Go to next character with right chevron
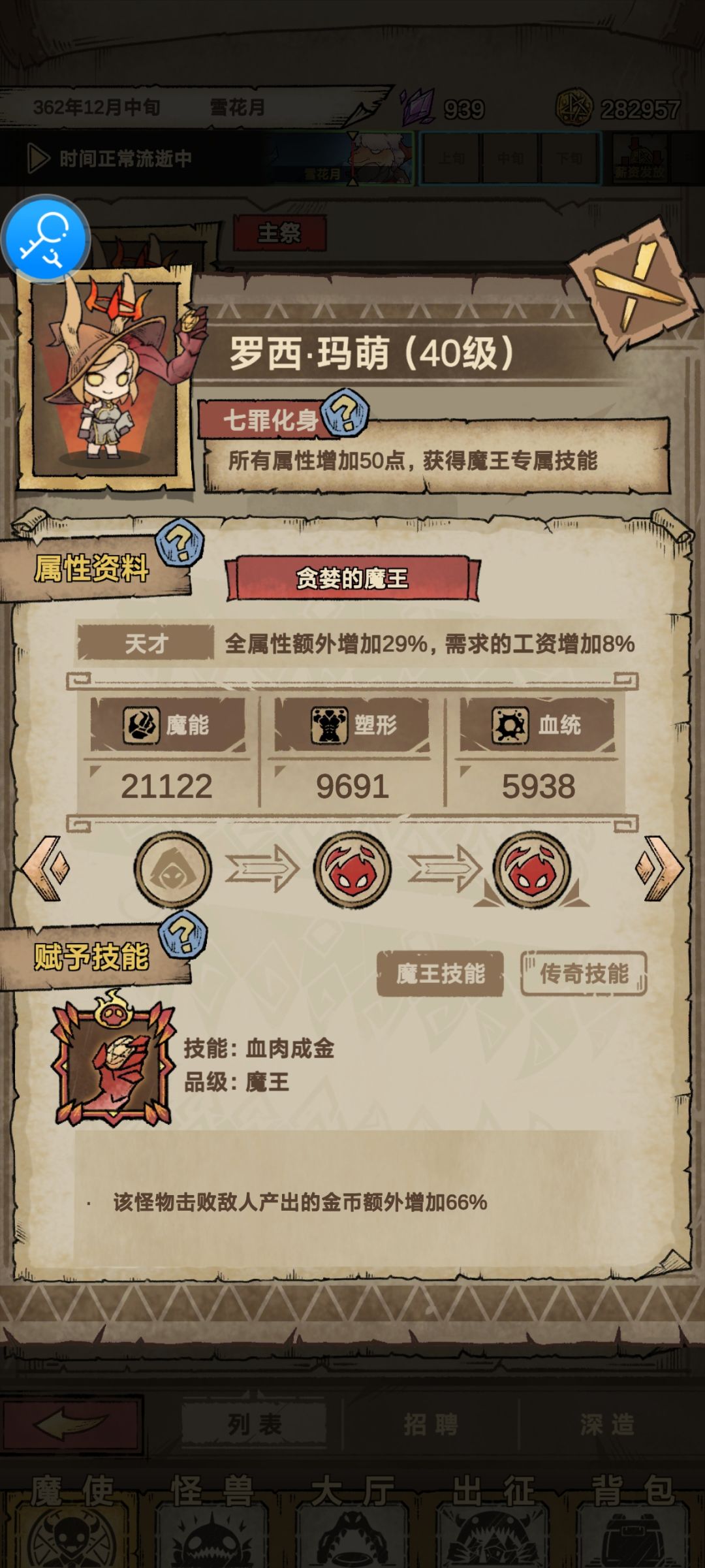The width and height of the screenshot is (705, 1568). pos(659,869)
